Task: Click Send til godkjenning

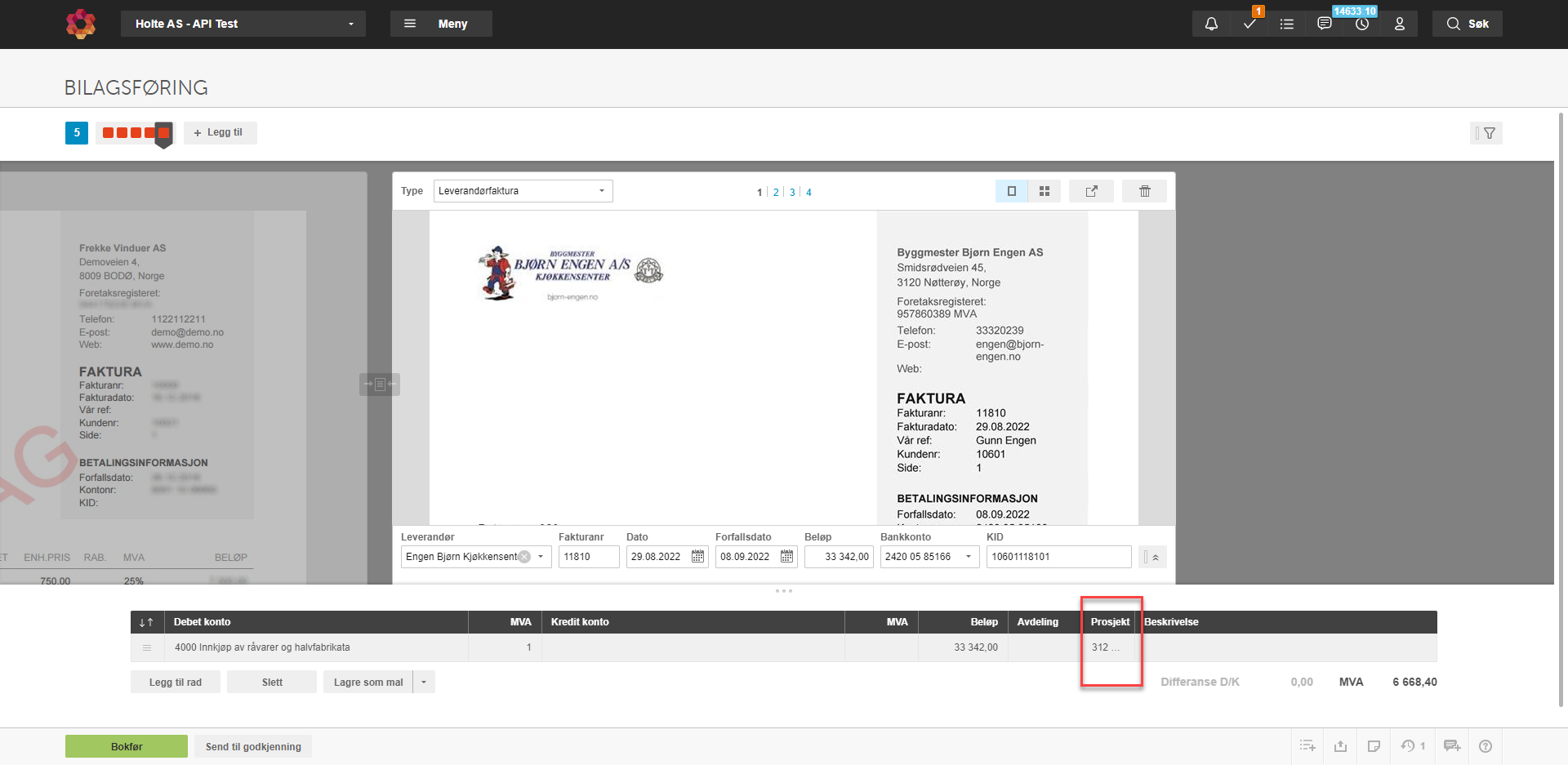Action: 253,746
